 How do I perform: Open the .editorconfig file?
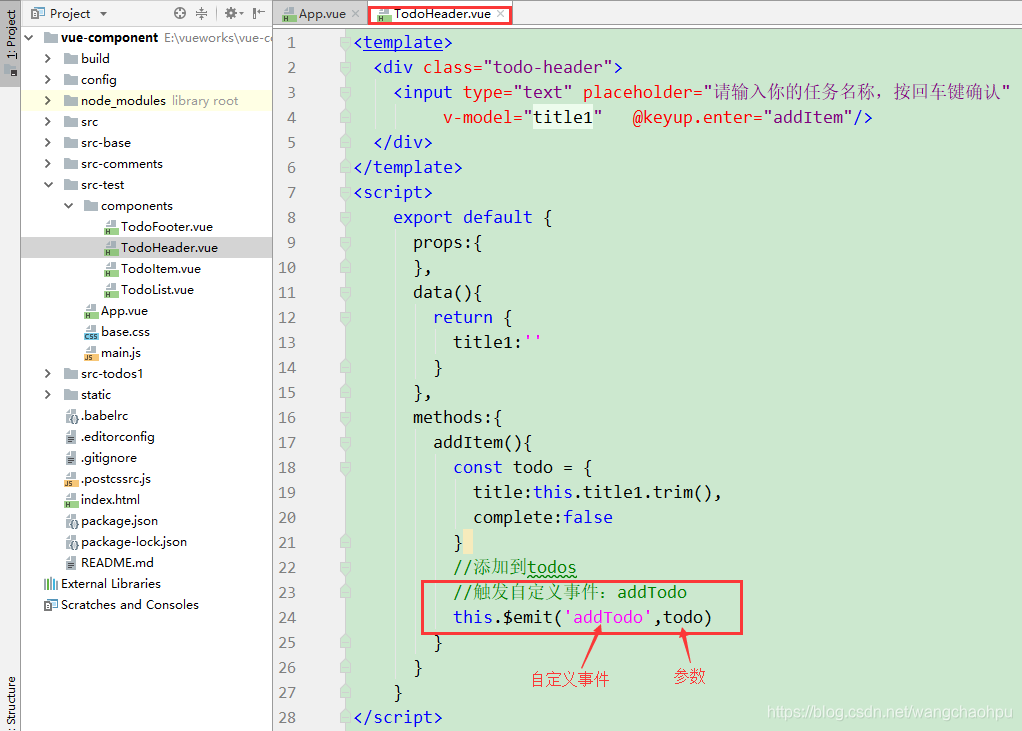[117, 437]
